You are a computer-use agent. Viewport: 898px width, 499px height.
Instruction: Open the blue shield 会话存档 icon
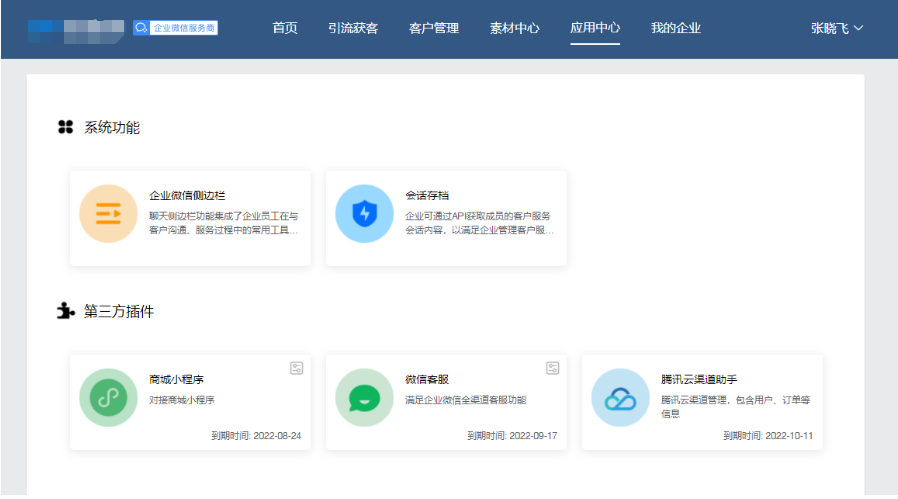coord(364,213)
